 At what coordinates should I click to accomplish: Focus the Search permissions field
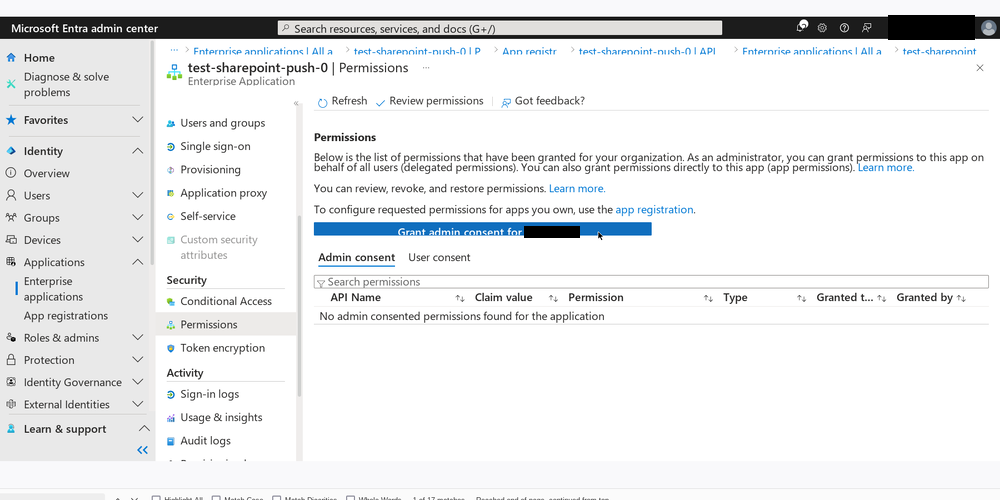pos(651,282)
